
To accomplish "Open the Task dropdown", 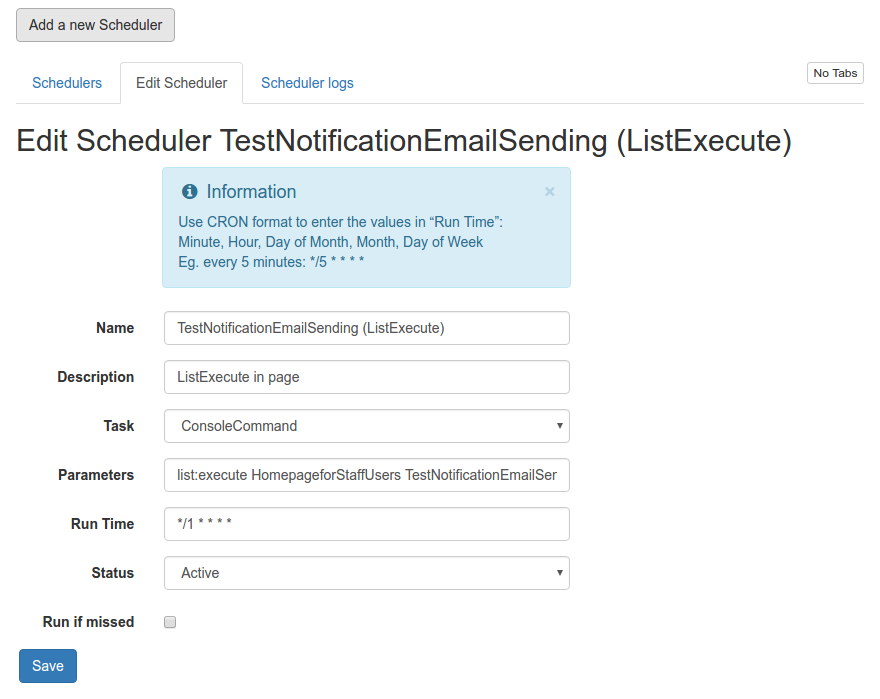I will click(366, 426).
